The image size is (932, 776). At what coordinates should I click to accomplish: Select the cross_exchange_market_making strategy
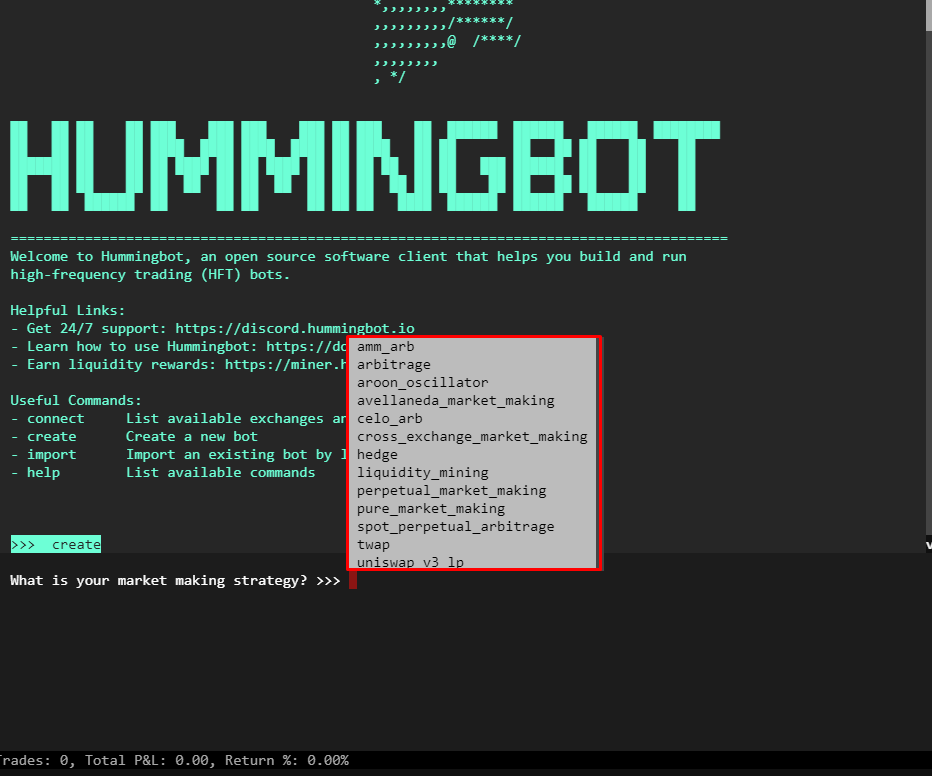[471, 436]
